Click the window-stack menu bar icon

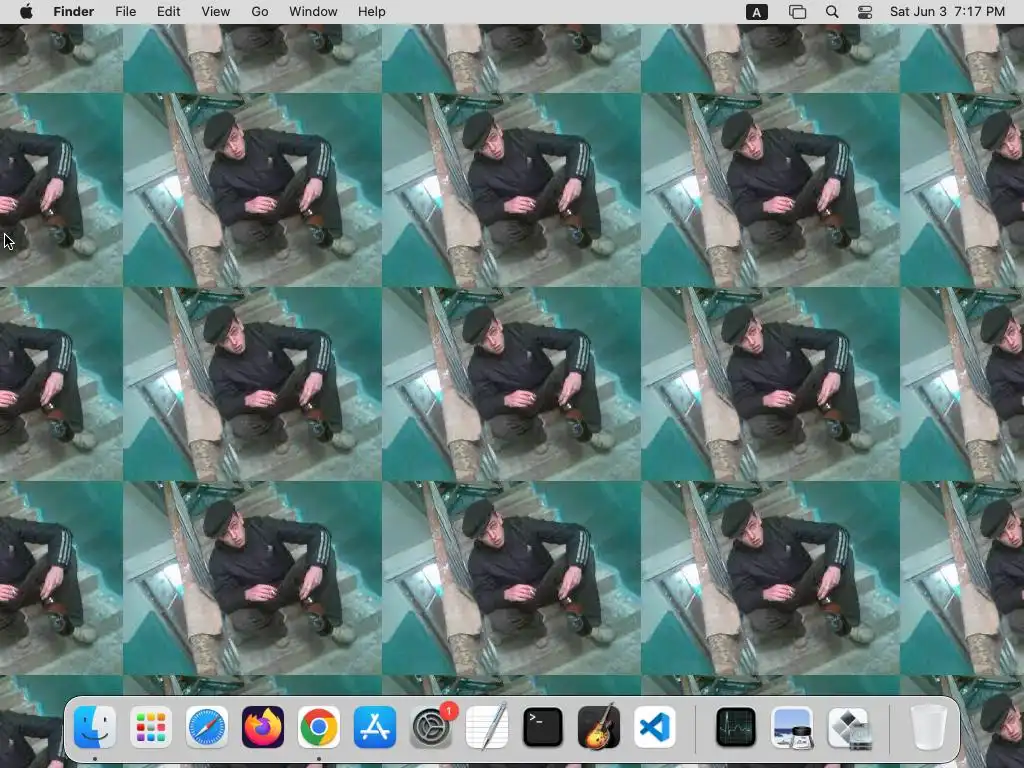[797, 12]
